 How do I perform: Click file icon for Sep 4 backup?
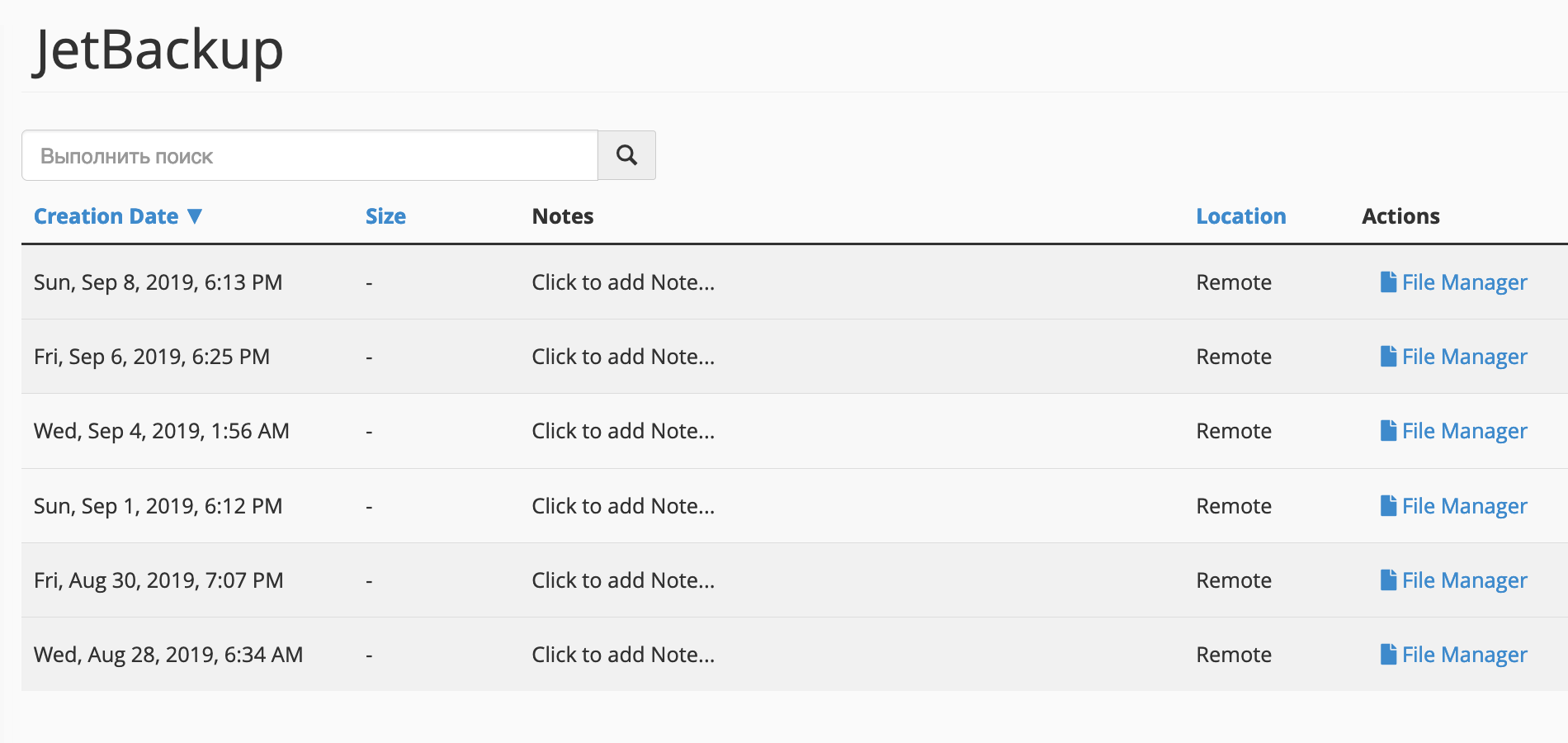[1388, 431]
